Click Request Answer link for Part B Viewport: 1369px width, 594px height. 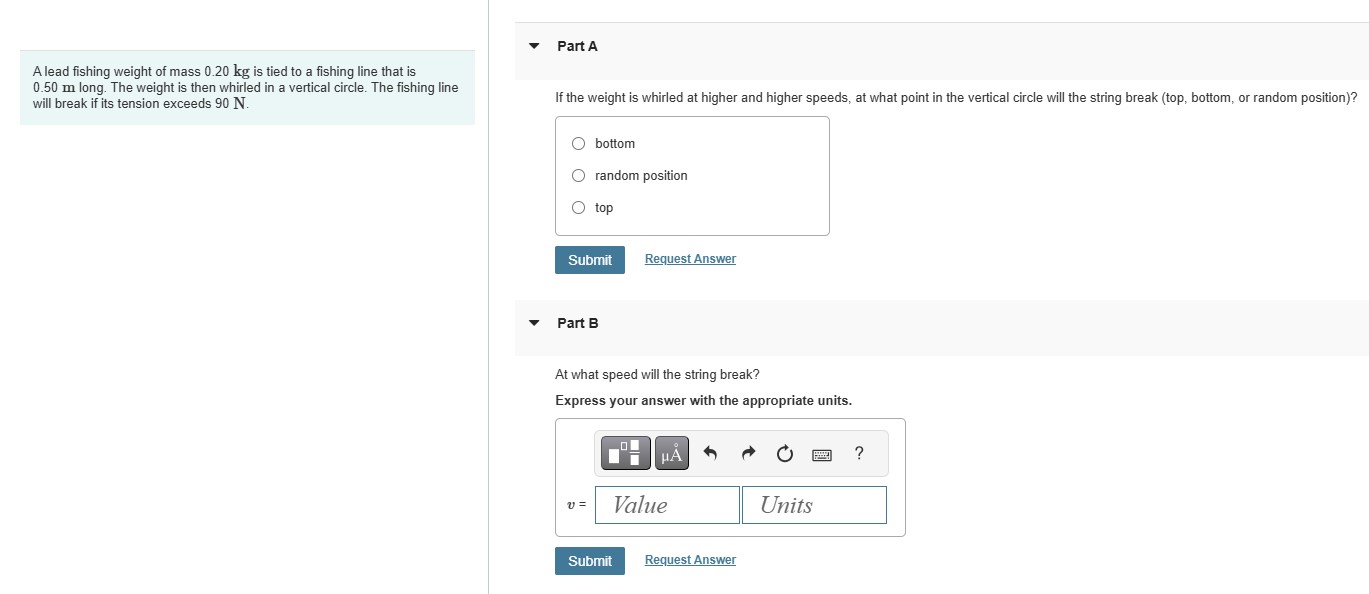coord(690,560)
